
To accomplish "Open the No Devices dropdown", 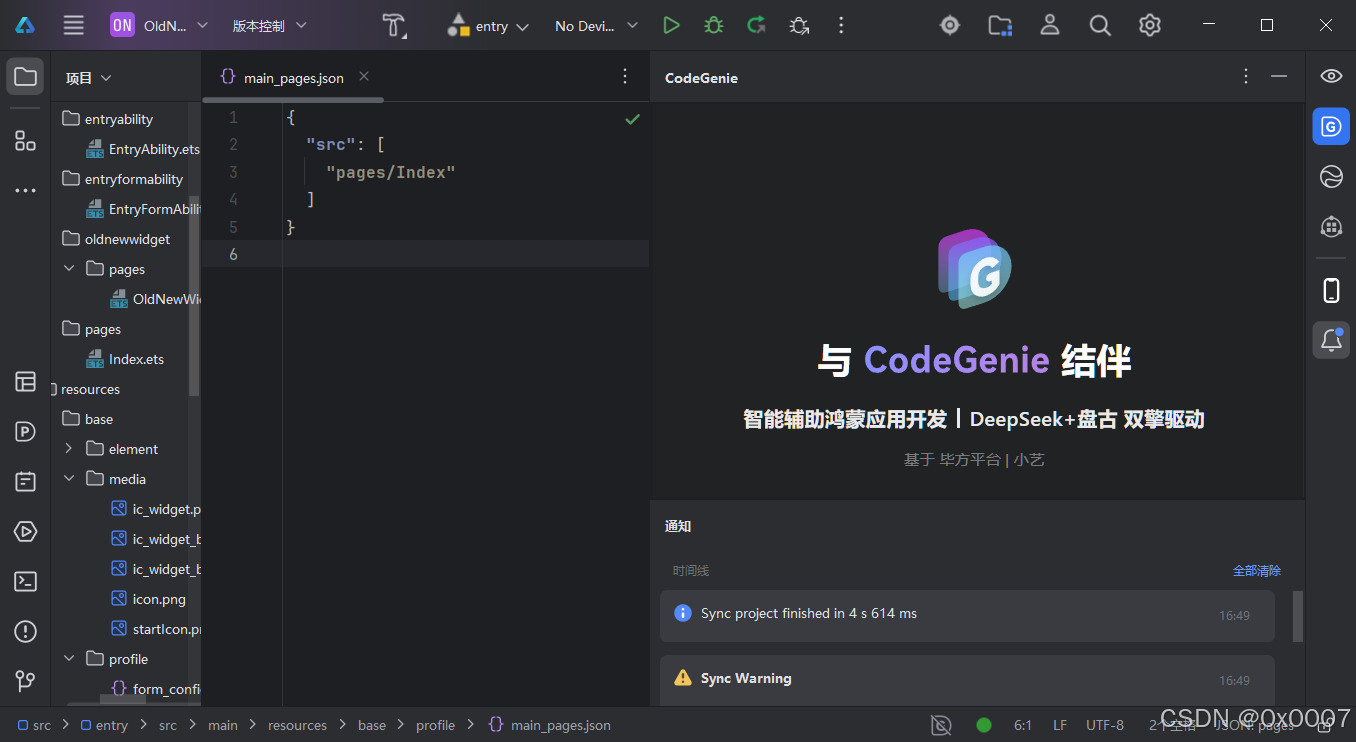I will 596,26.
